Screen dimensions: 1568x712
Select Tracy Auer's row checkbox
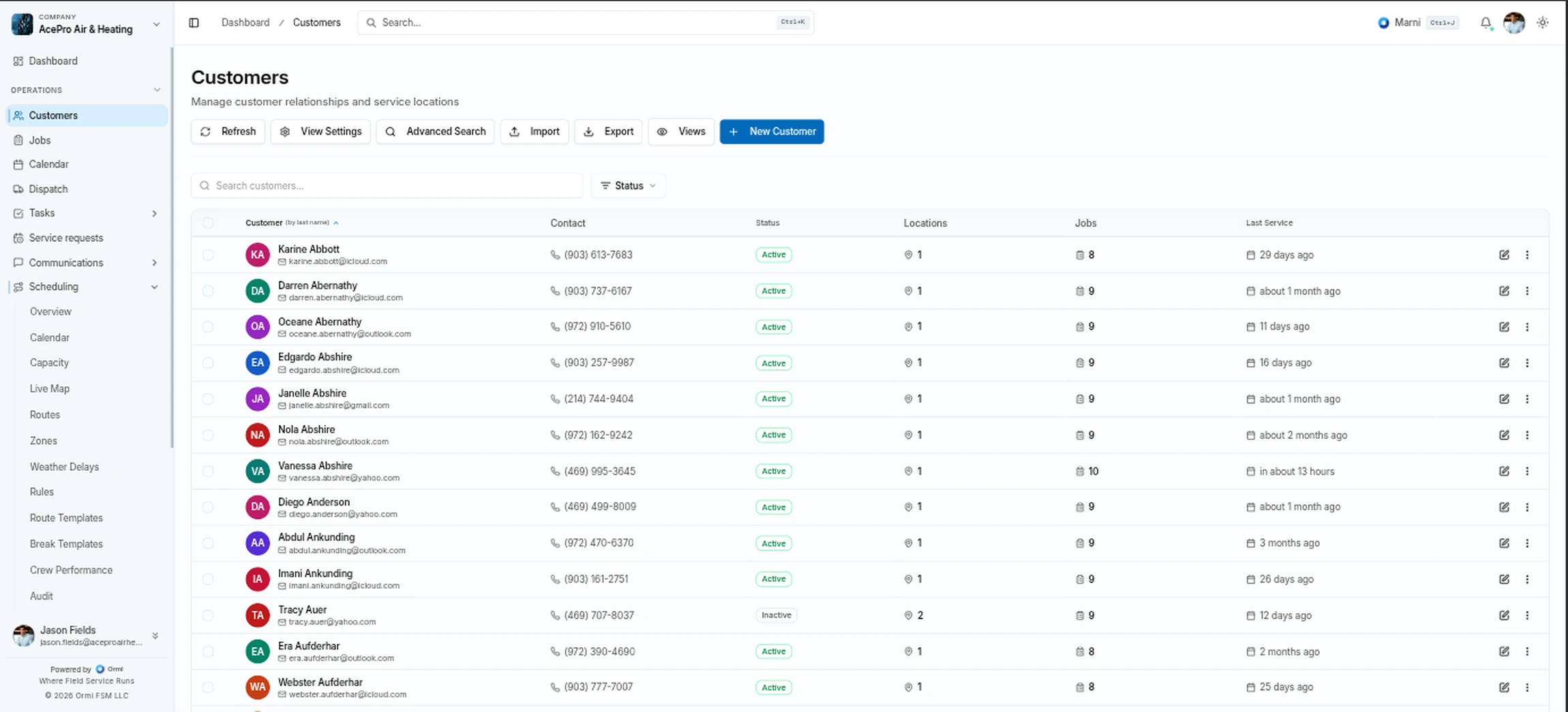(208, 615)
